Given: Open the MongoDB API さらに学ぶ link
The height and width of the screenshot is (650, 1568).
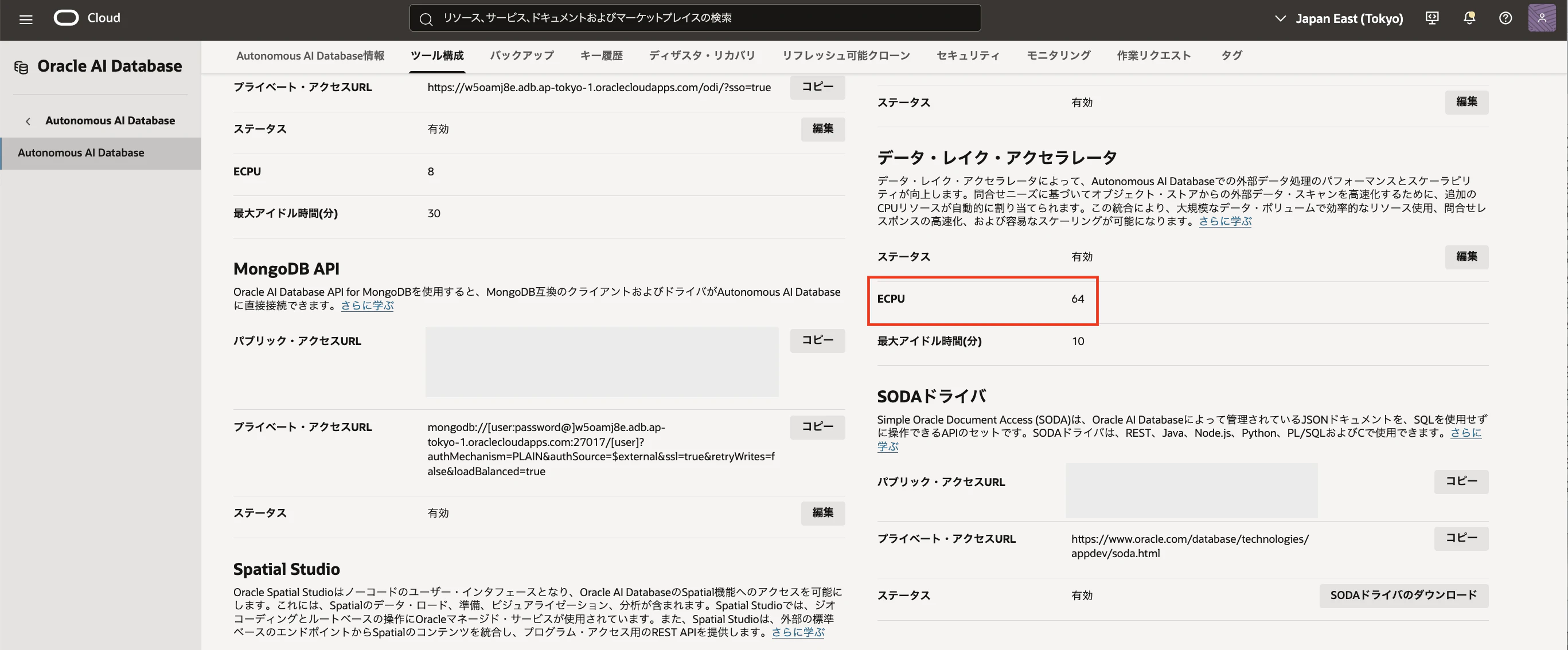Looking at the screenshot, I should click(x=367, y=306).
